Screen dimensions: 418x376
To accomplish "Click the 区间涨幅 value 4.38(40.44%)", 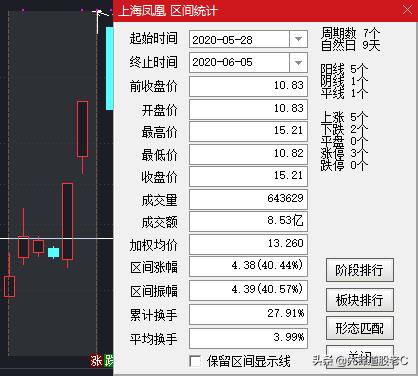I will pos(248,266).
